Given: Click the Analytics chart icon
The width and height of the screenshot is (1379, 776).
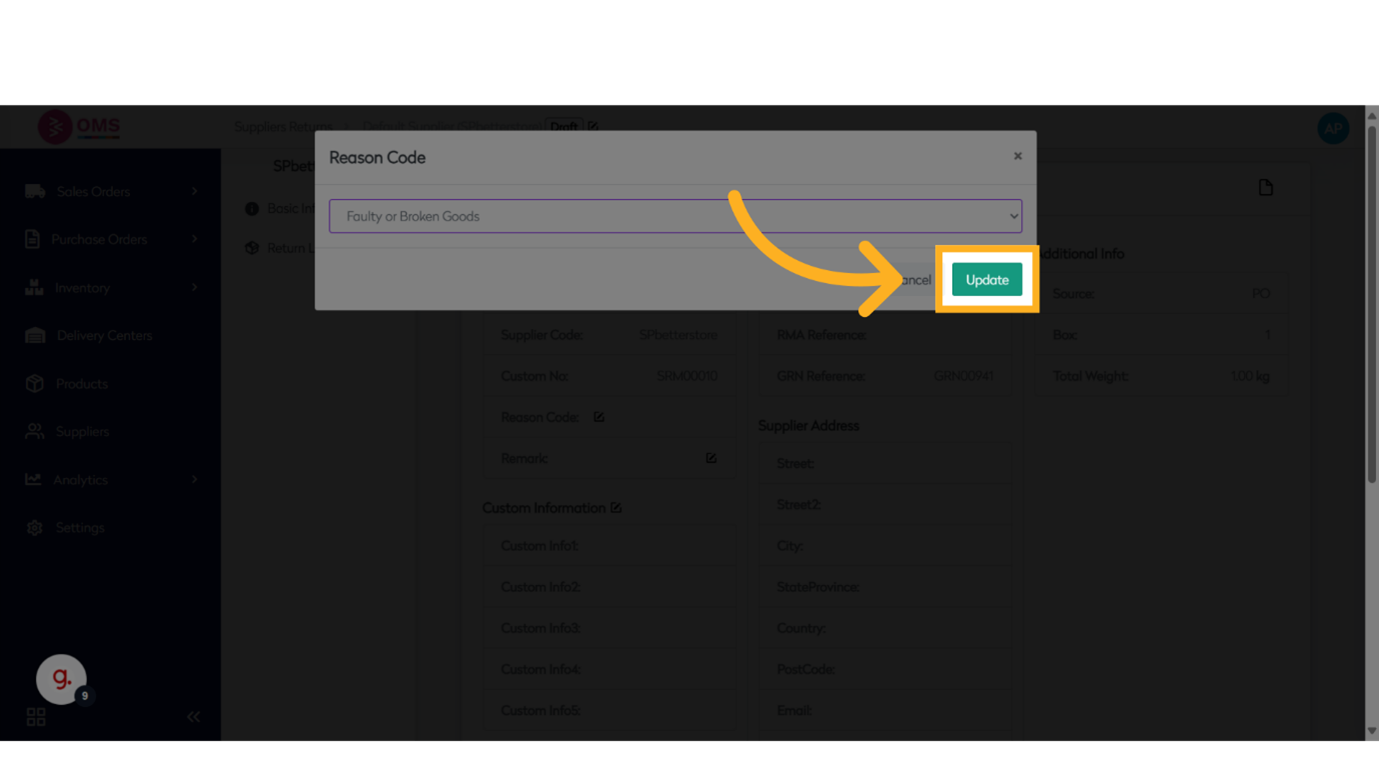Looking at the screenshot, I should (x=34, y=480).
